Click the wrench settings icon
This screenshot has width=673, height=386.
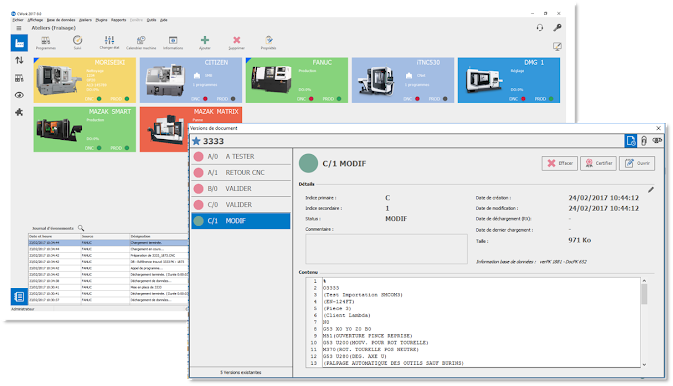click(557, 28)
